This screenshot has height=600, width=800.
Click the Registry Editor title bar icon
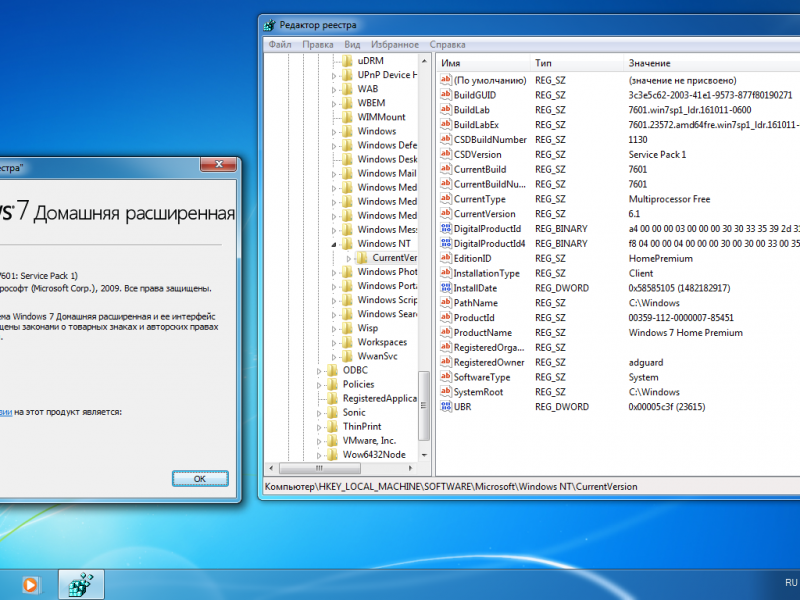(x=269, y=25)
